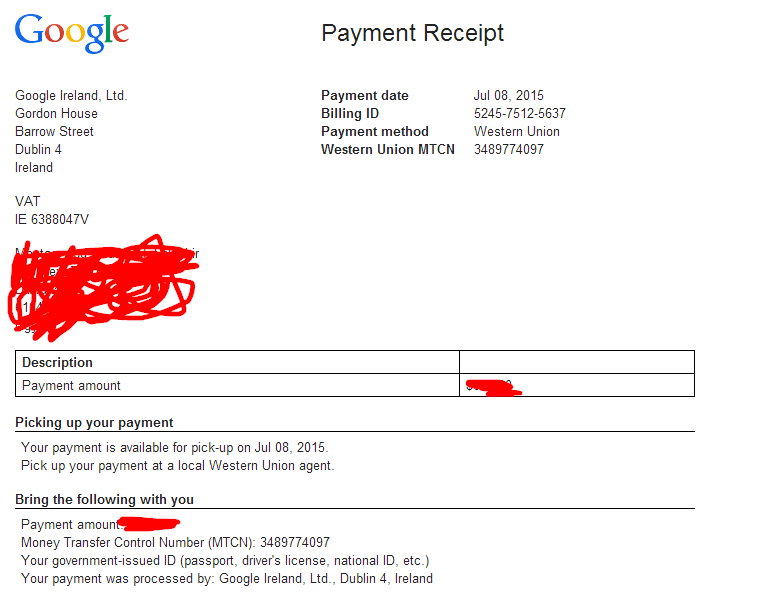The width and height of the screenshot is (775, 602).
Task: Click the Western Union MTCN value at top
Action: (x=509, y=149)
